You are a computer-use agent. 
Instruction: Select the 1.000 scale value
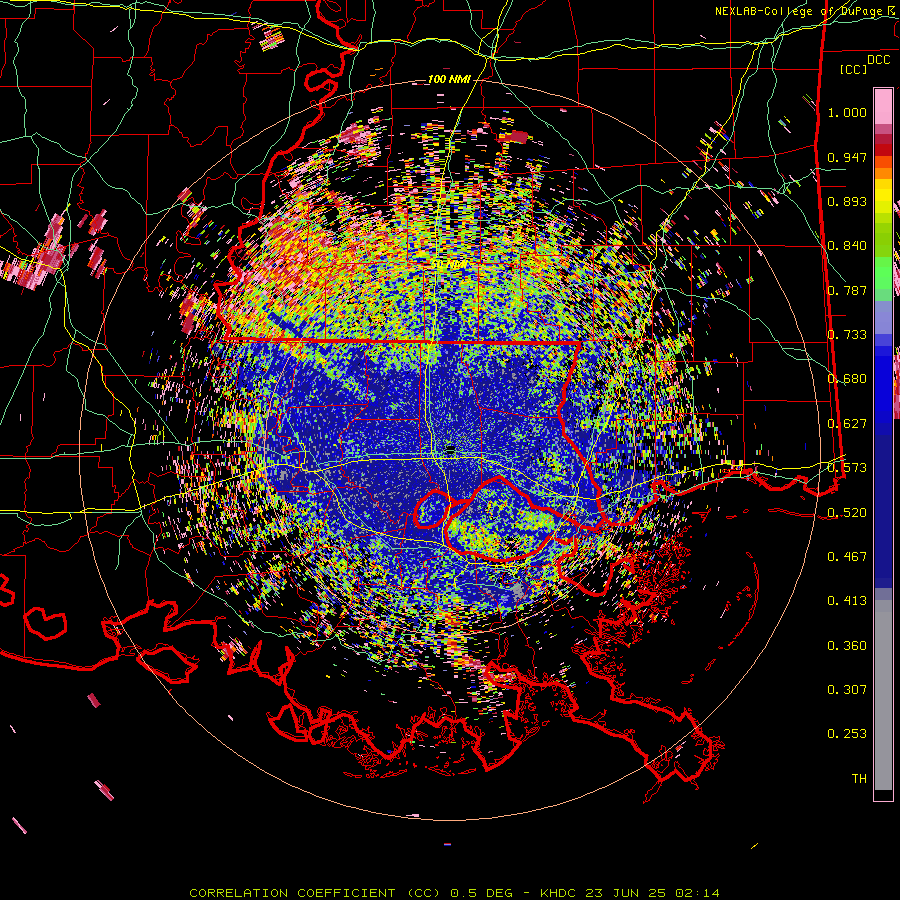pyautogui.click(x=847, y=112)
